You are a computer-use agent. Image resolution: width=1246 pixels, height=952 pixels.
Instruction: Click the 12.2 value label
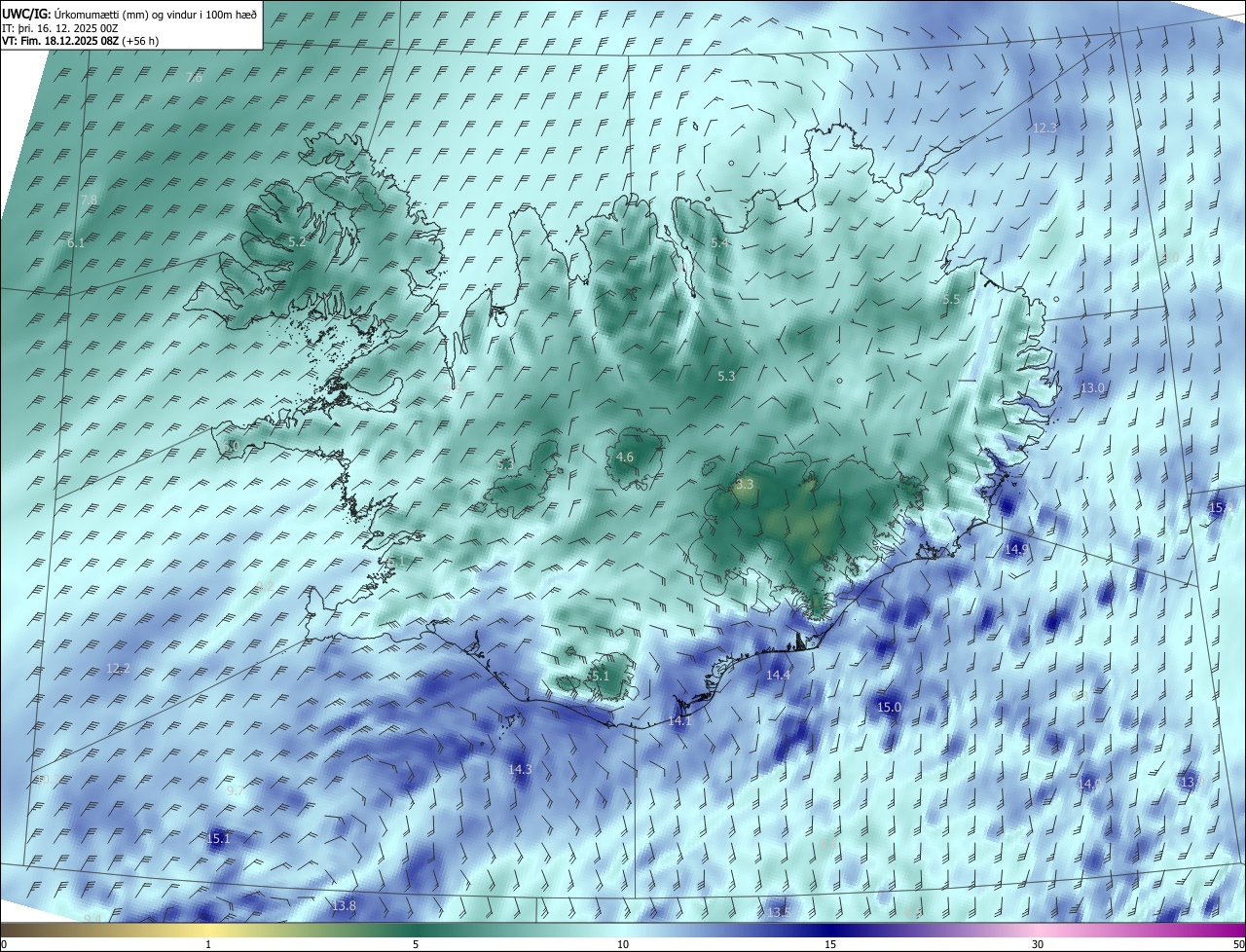(x=118, y=669)
